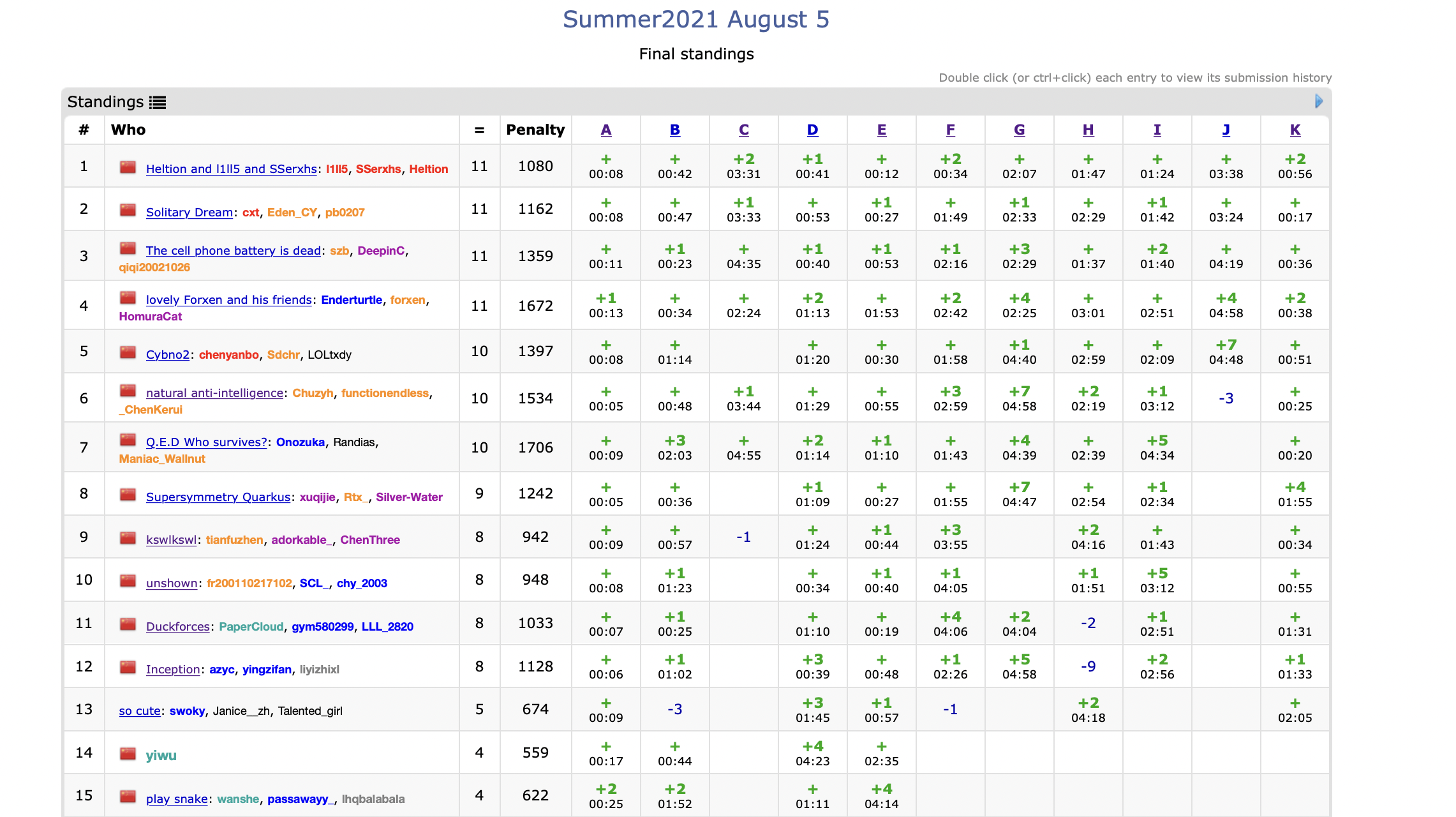1456x817 pixels.
Task: Open the so cute team link
Action: 140,711
